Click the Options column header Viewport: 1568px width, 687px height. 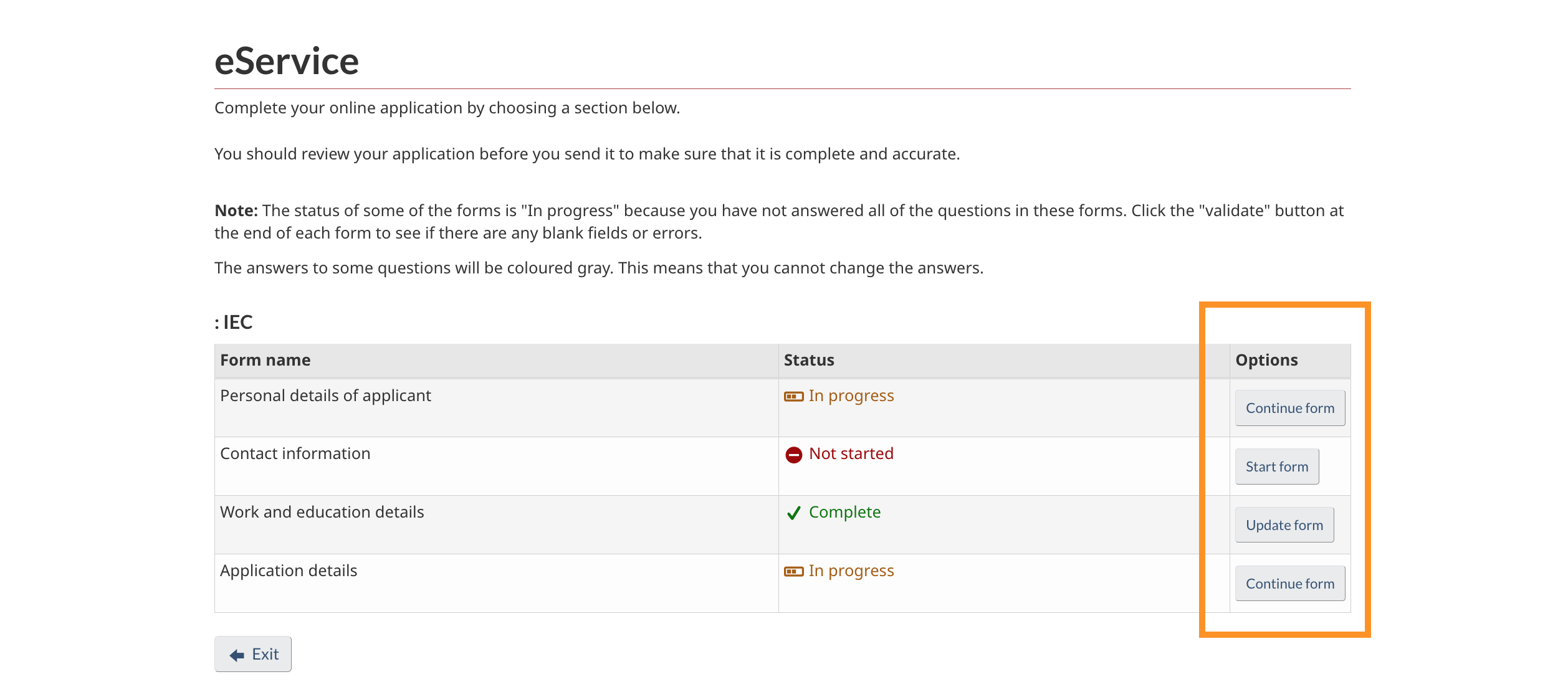tap(1266, 360)
